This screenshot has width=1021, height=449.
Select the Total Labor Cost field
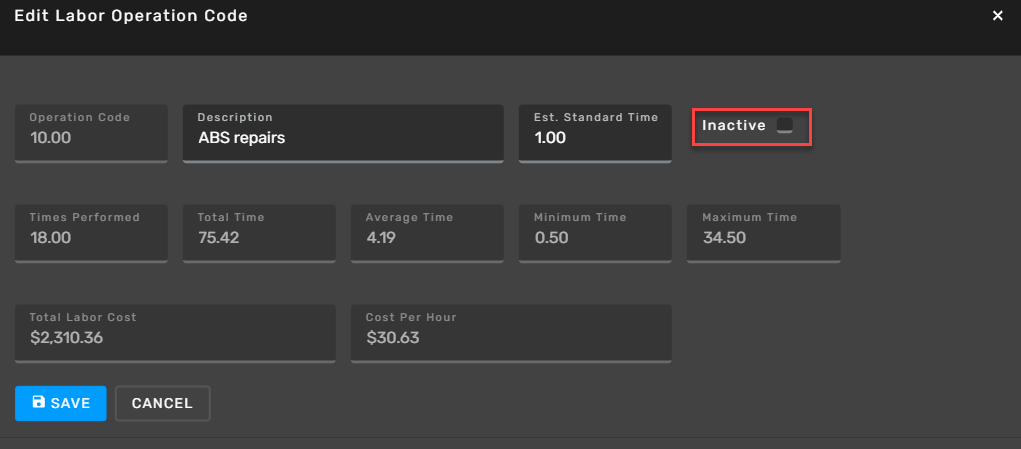coord(175,334)
